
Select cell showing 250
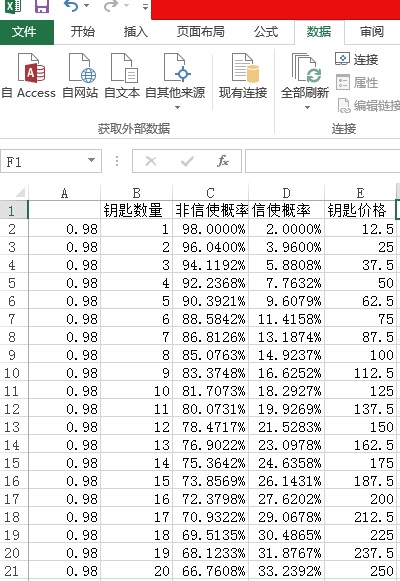pos(360,571)
